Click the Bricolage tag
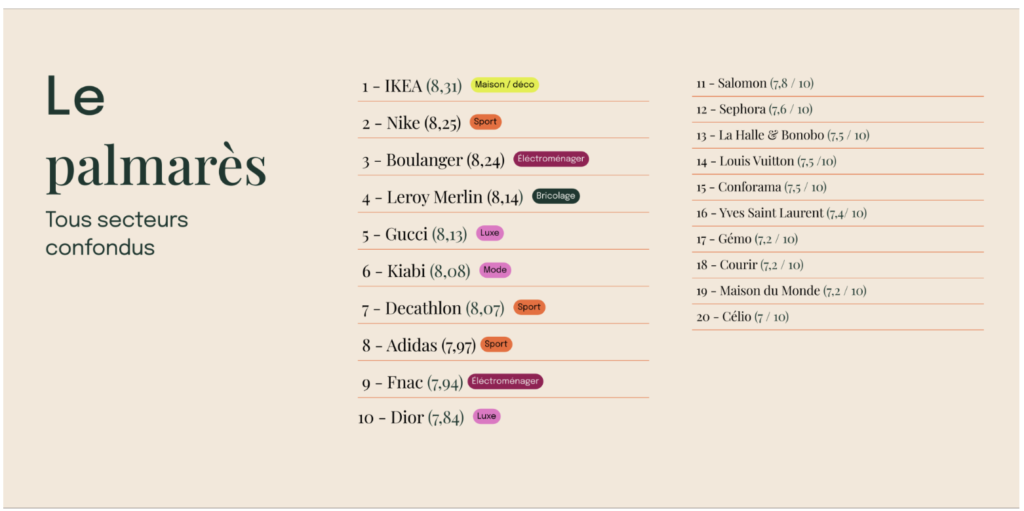 tap(556, 196)
